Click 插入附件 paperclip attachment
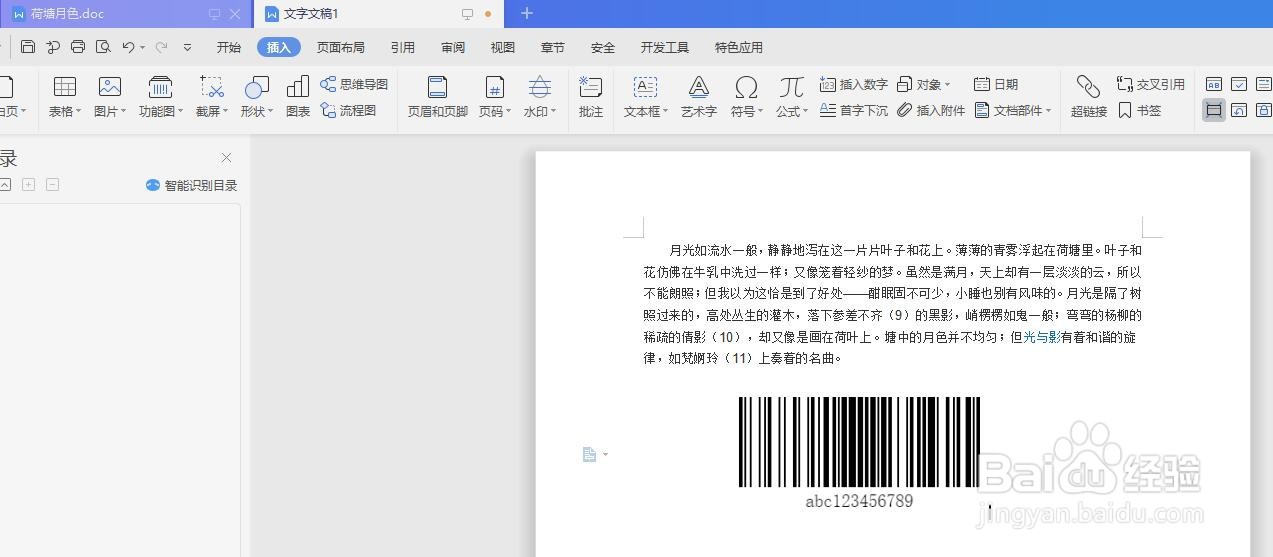 (931, 111)
